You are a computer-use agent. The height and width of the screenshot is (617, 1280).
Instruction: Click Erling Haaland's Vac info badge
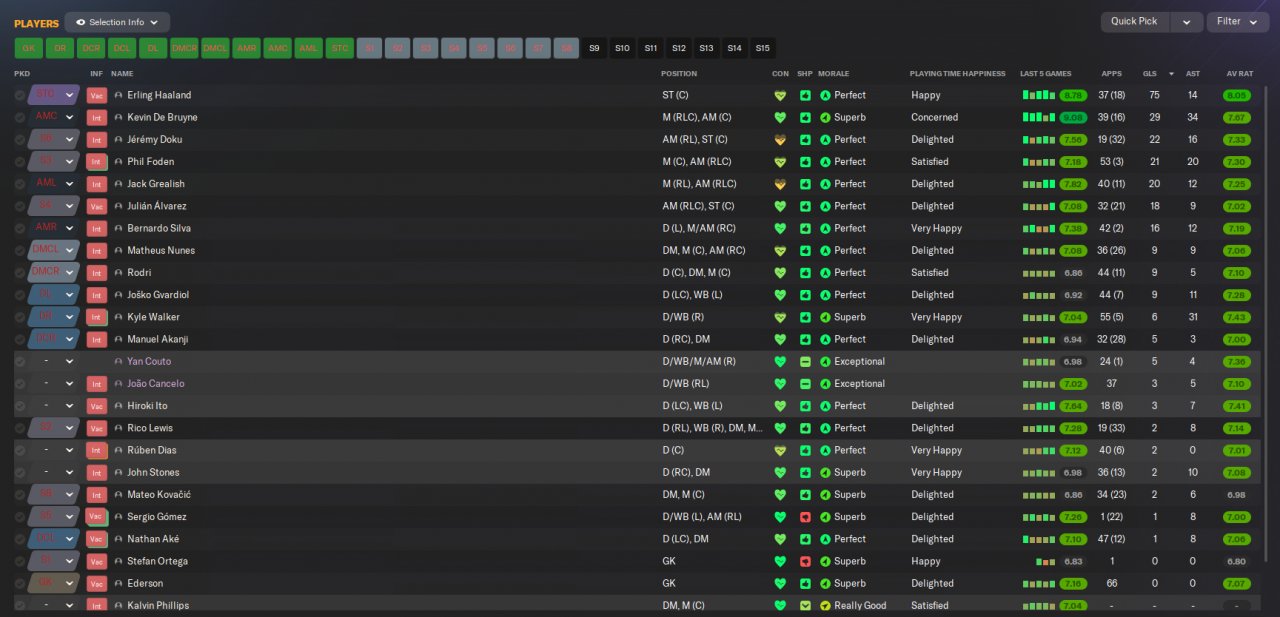(97, 95)
